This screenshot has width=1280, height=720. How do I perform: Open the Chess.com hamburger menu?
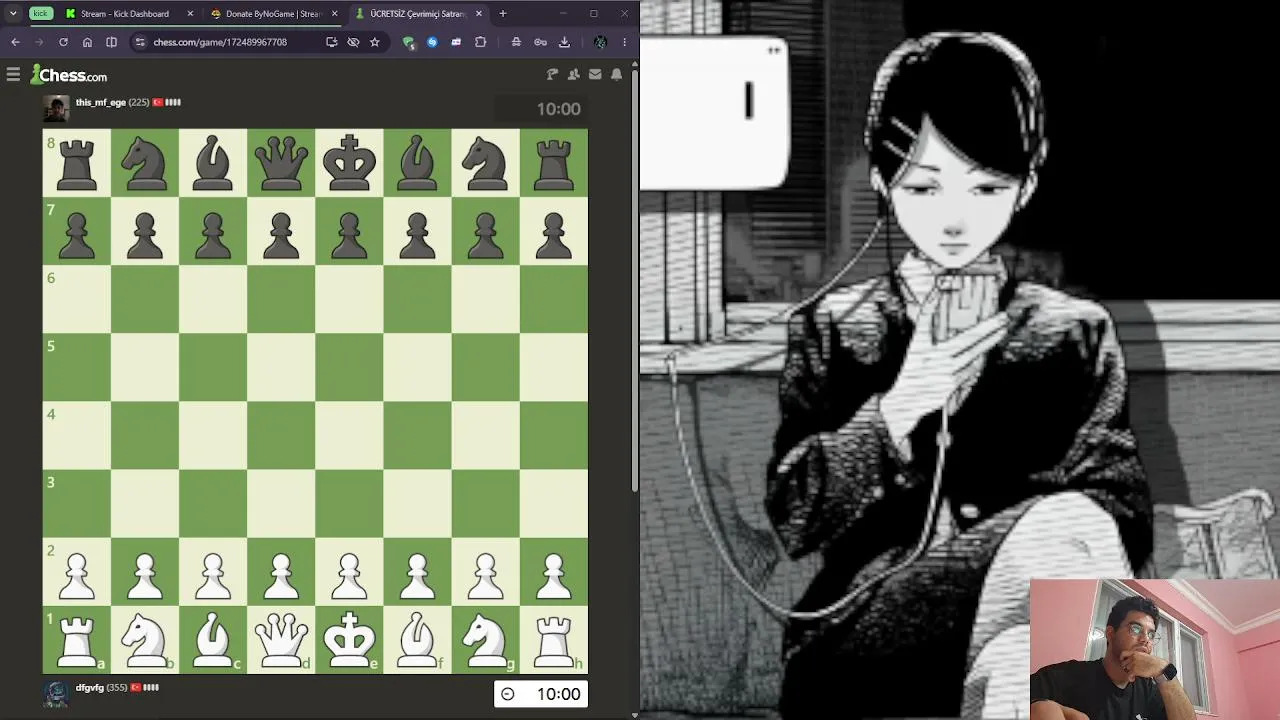click(x=13, y=74)
